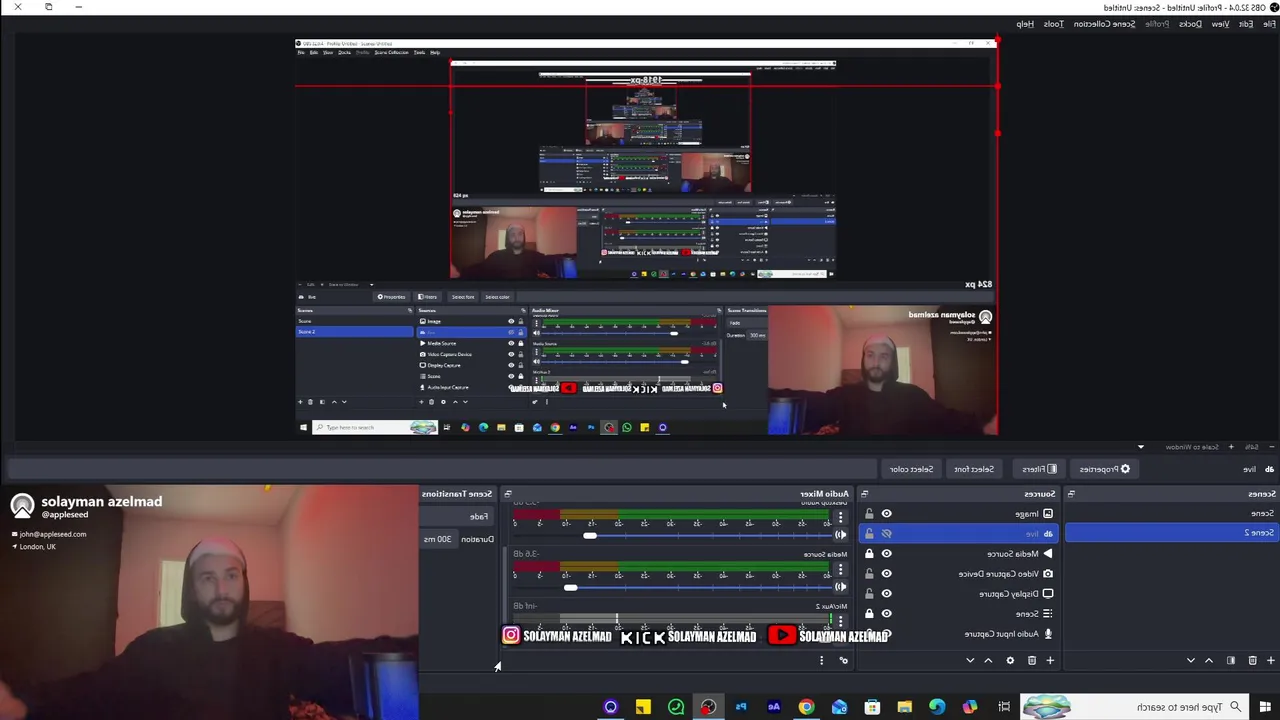
Task: Lock the Video Capture Device source
Action: [x=869, y=574]
